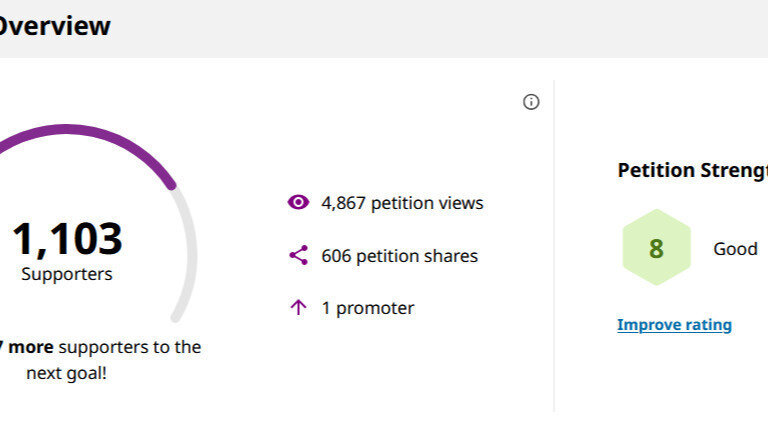Click the Supporters label under the count

pyautogui.click(x=67, y=274)
